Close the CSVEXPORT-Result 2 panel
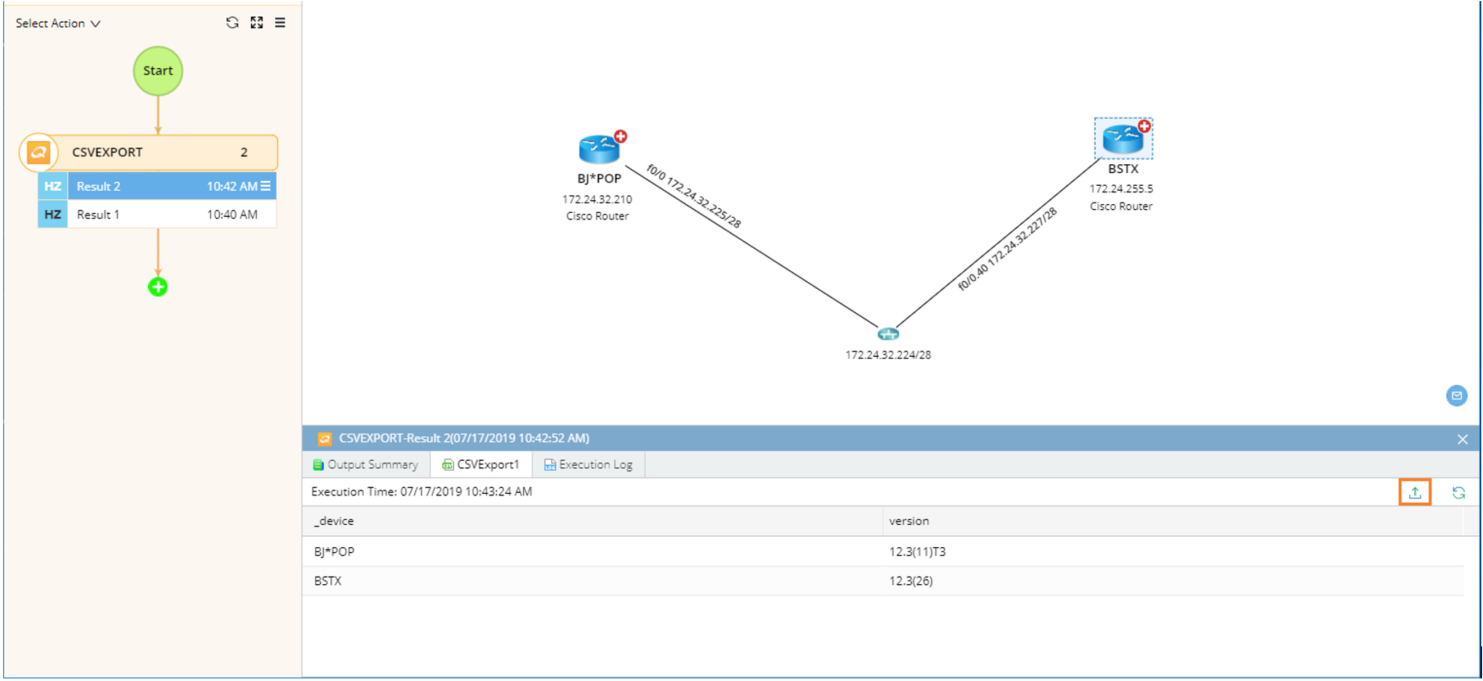1483x681 pixels. (1462, 439)
